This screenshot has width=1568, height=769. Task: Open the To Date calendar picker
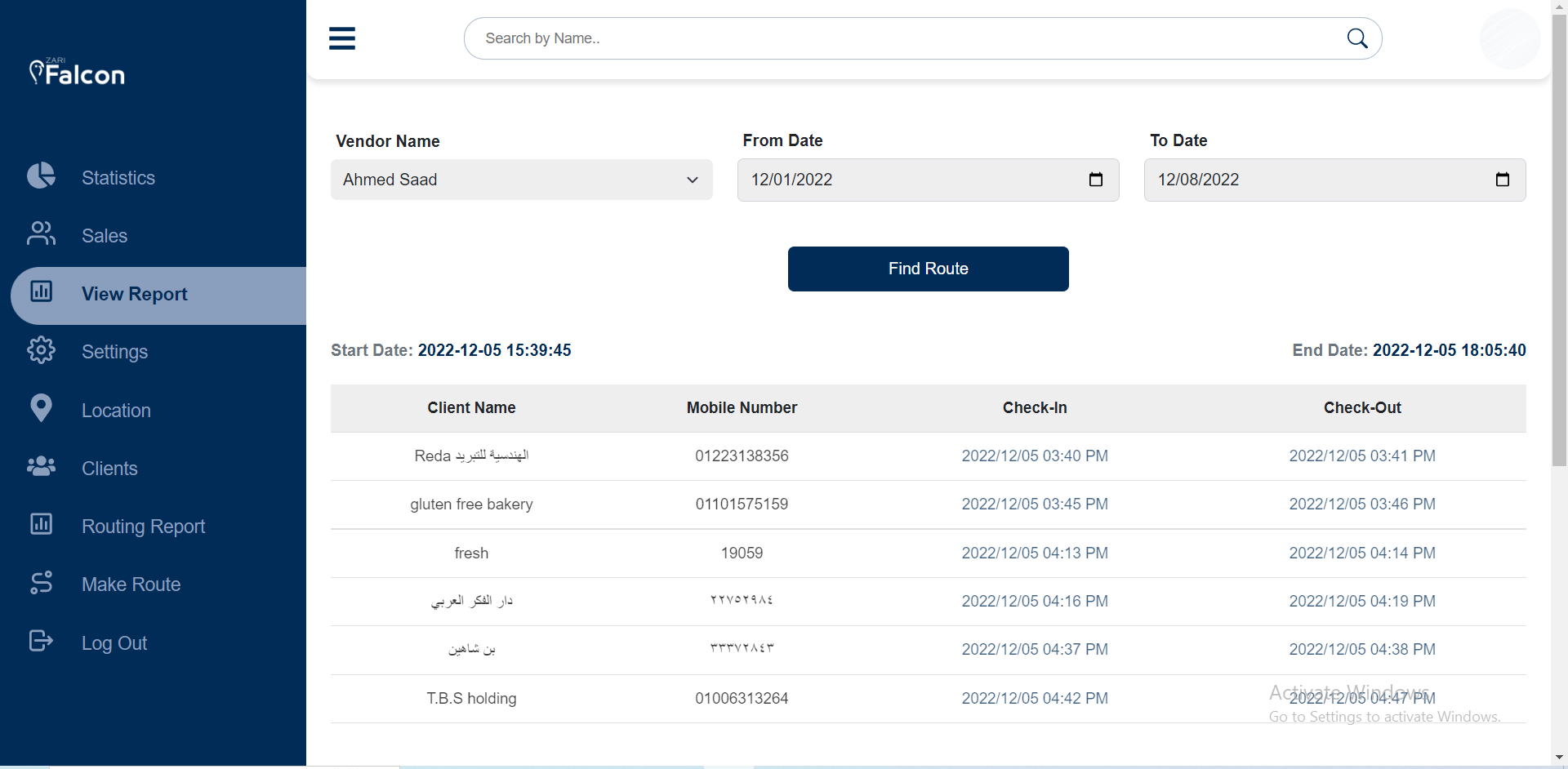[1503, 180]
